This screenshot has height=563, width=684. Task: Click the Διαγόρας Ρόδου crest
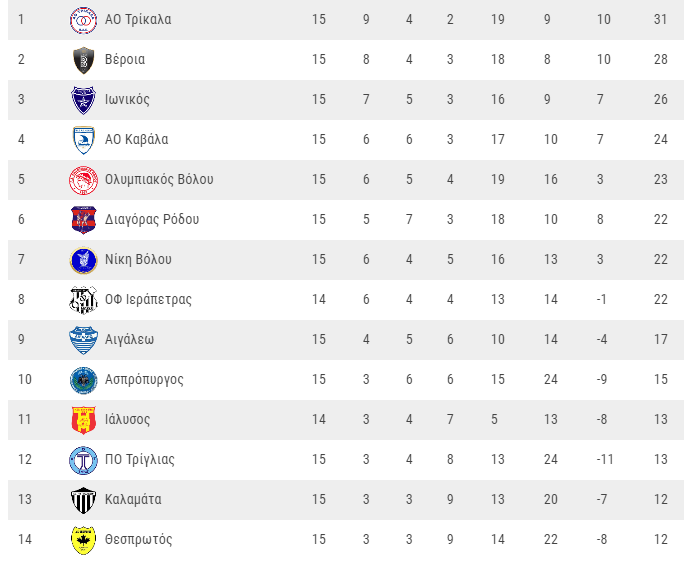(83, 220)
